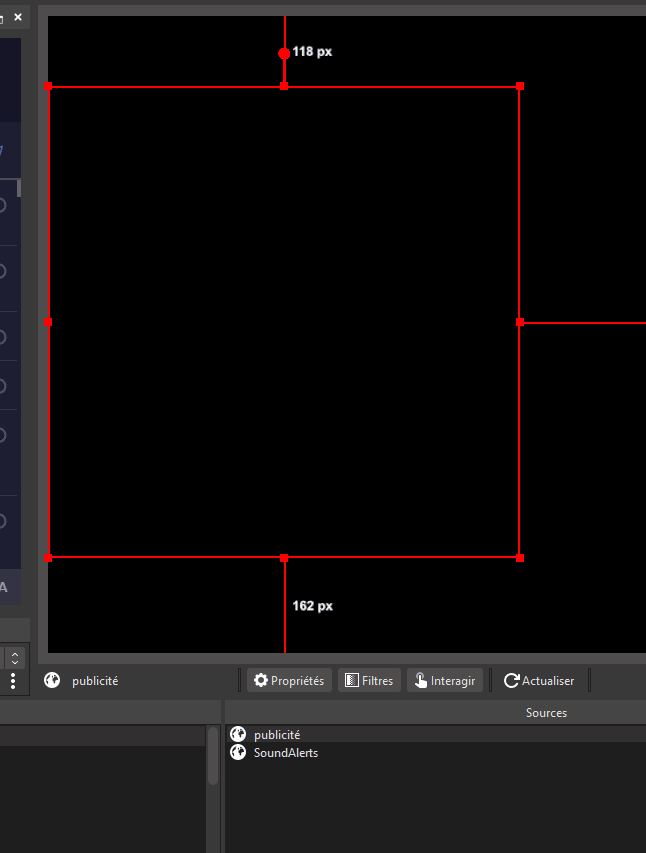This screenshot has width=646, height=853.
Task: Click the Sources panel header
Action: click(546, 713)
